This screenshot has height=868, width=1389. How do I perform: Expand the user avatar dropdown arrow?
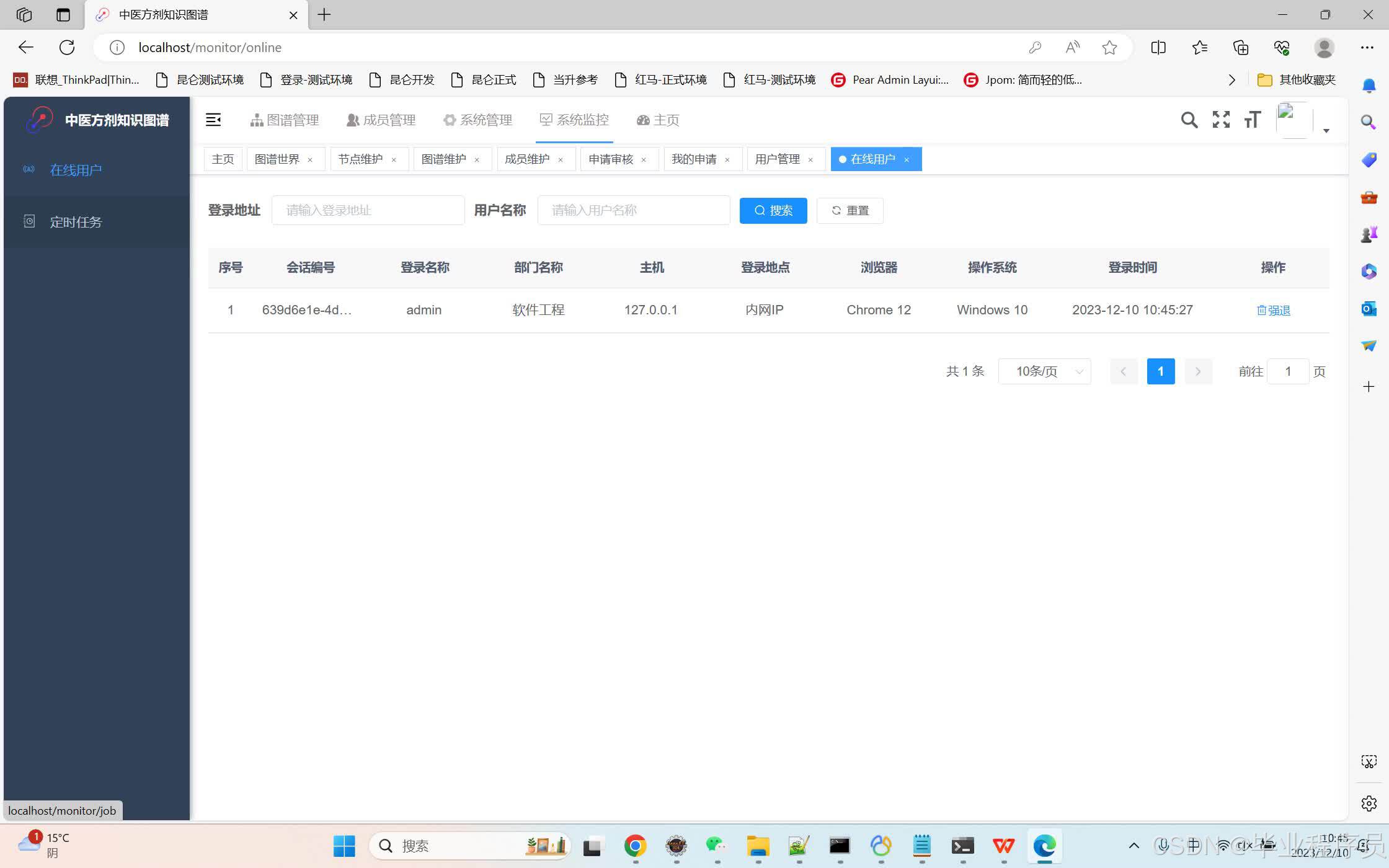(1326, 130)
